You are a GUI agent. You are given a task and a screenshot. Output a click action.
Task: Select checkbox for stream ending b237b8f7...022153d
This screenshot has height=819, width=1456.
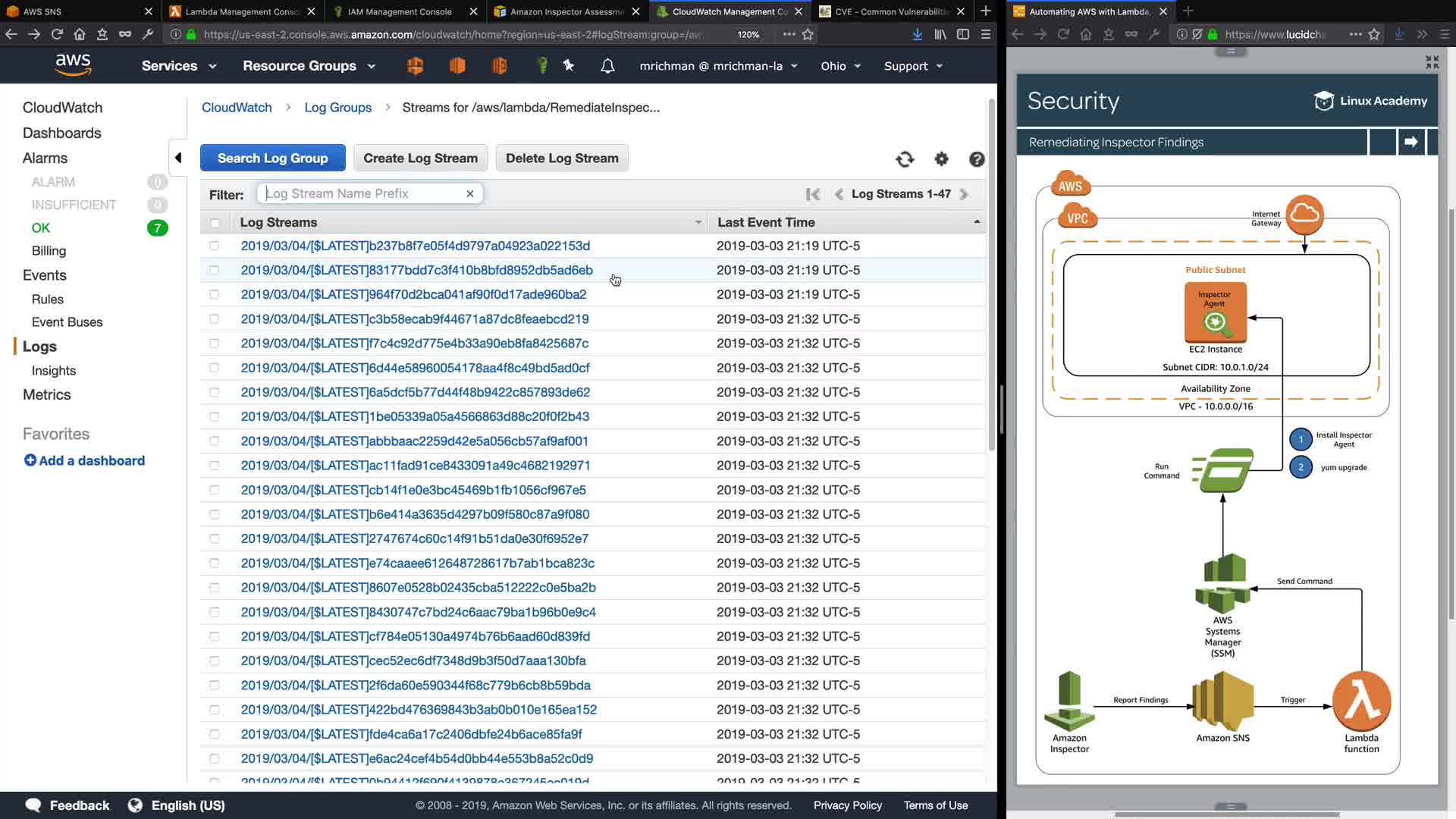point(215,246)
